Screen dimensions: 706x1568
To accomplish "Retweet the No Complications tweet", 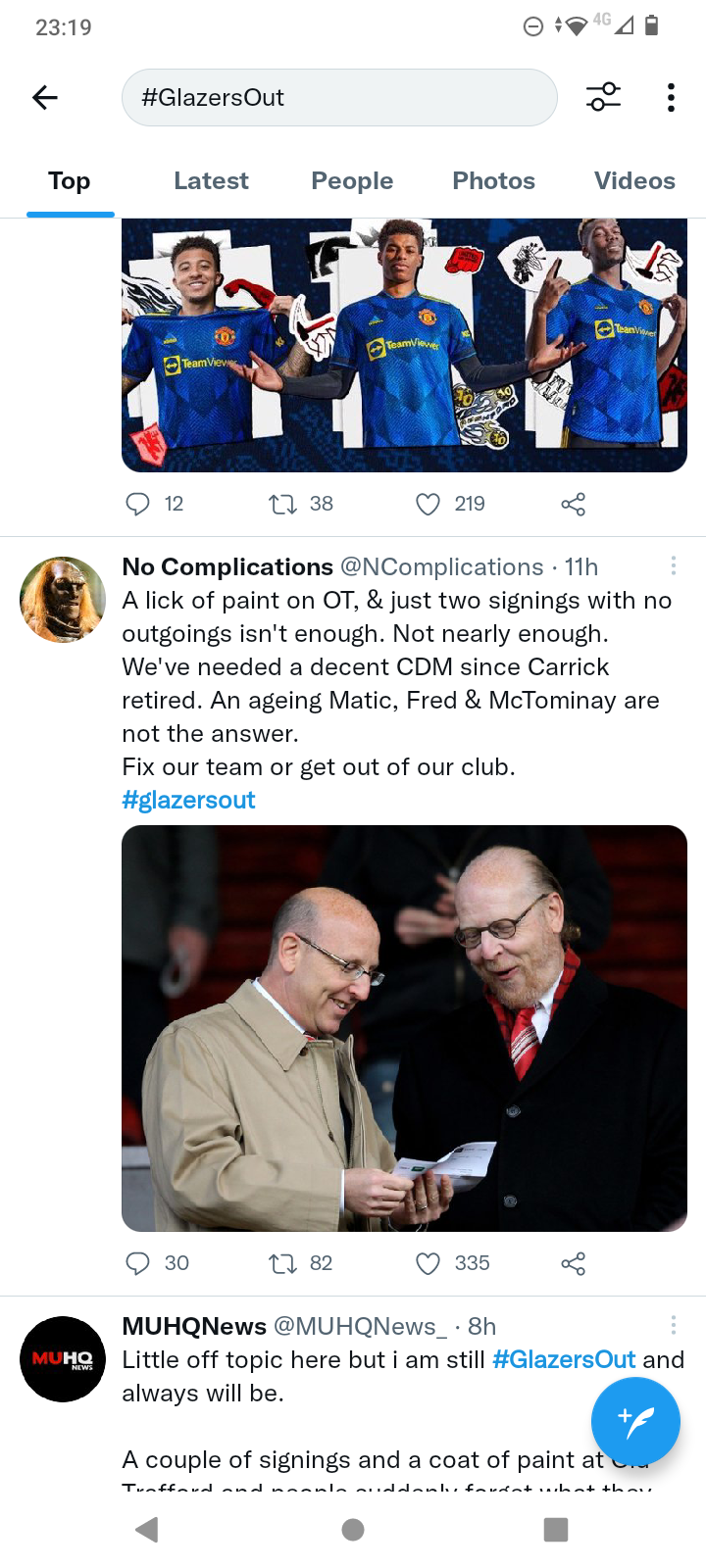I will (x=283, y=1263).
